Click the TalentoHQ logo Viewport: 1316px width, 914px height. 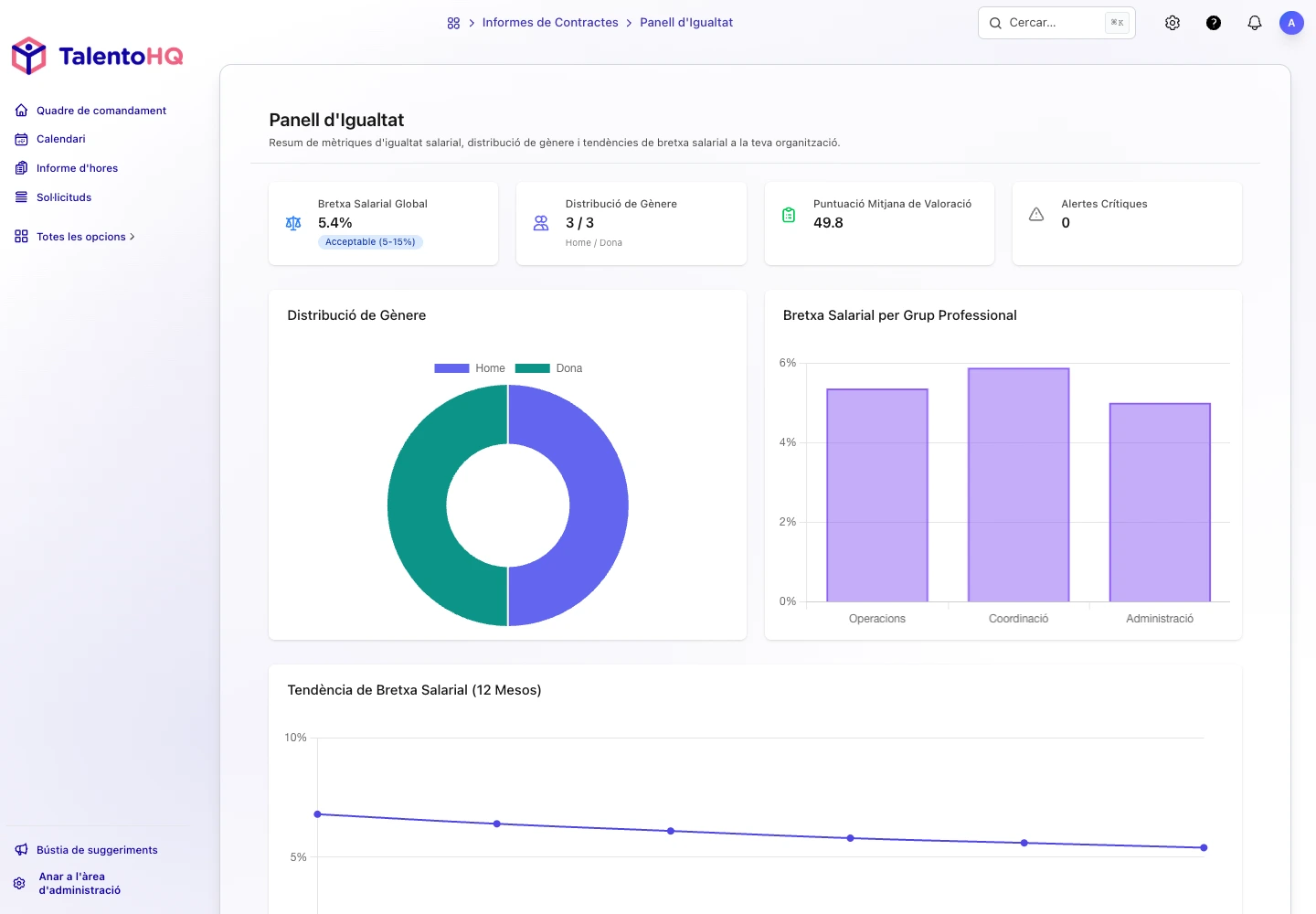click(x=97, y=56)
